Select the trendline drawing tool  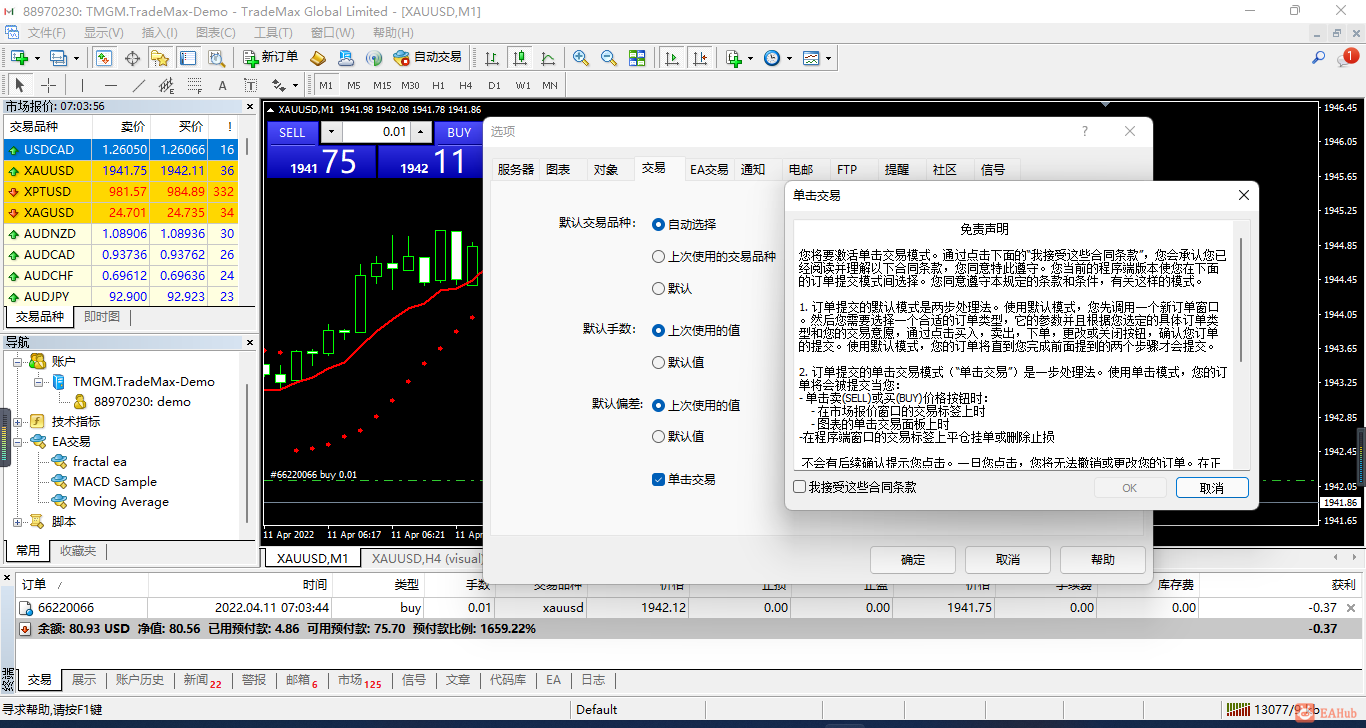point(138,85)
